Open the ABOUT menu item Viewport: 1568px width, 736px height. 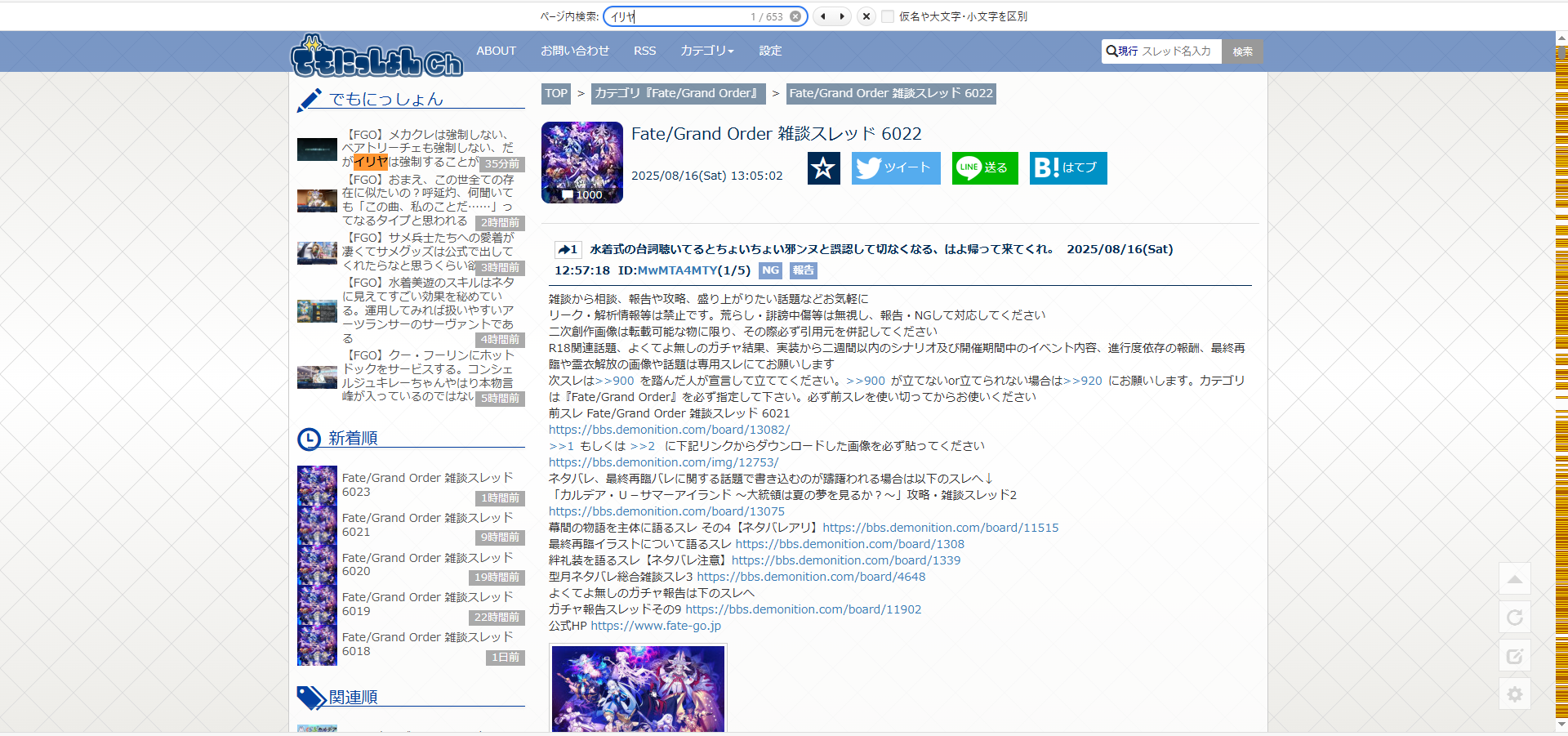496,51
